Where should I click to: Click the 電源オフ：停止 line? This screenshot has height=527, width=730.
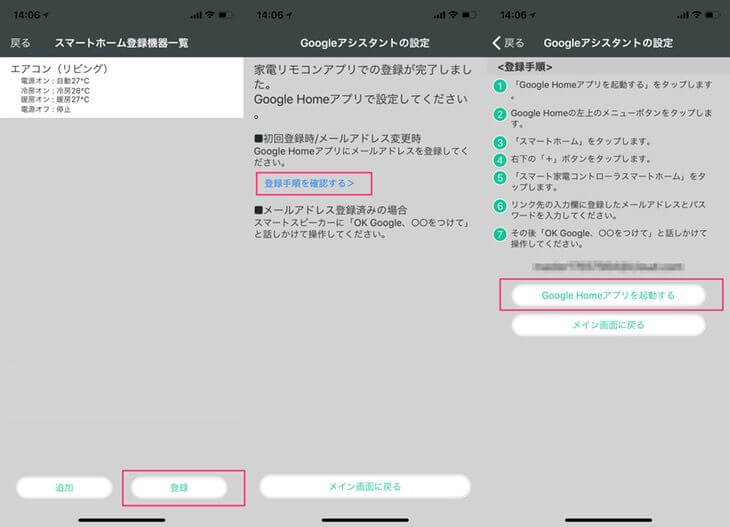coord(46,109)
